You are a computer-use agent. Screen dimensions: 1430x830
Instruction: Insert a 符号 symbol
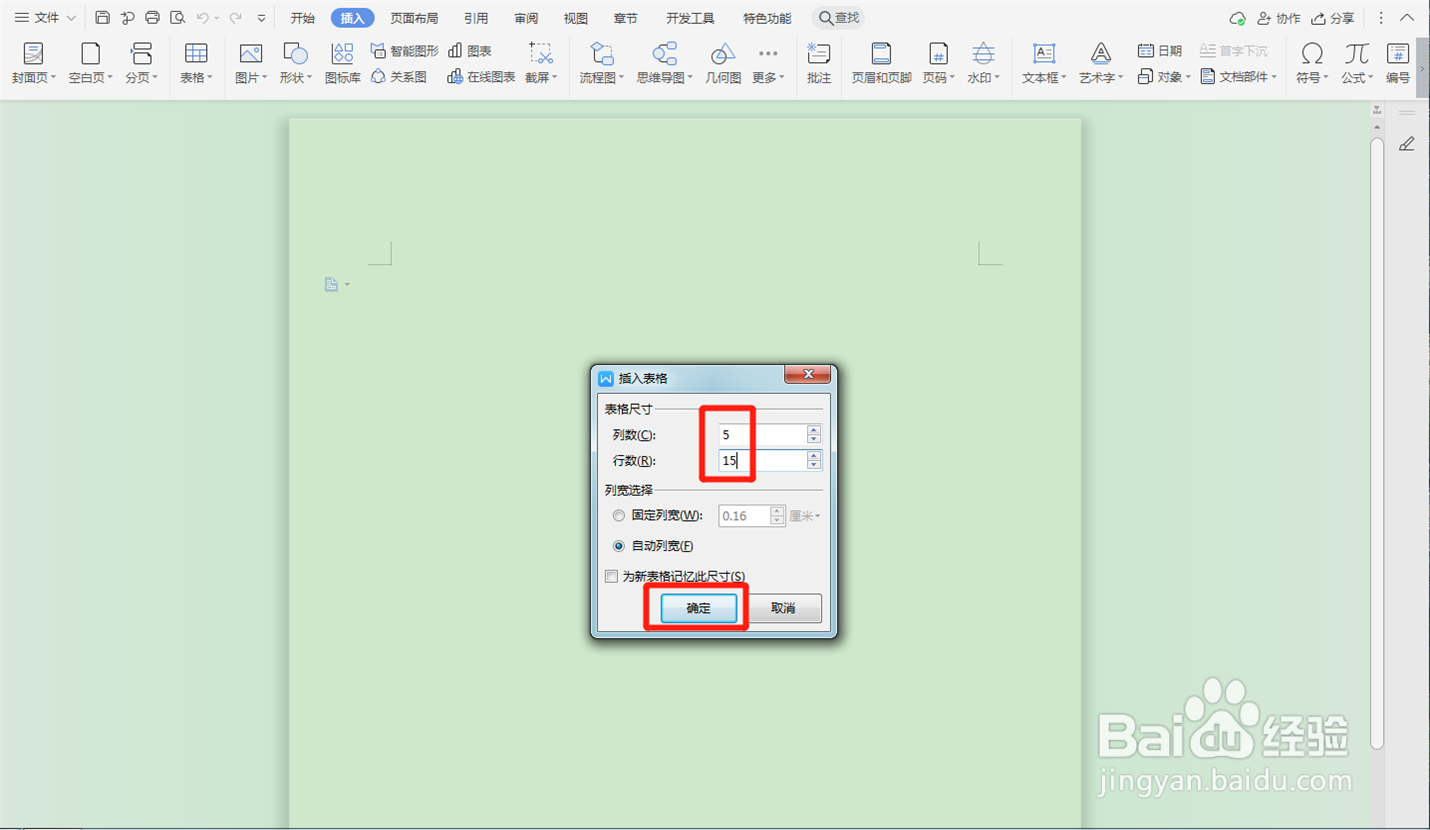click(x=1312, y=63)
